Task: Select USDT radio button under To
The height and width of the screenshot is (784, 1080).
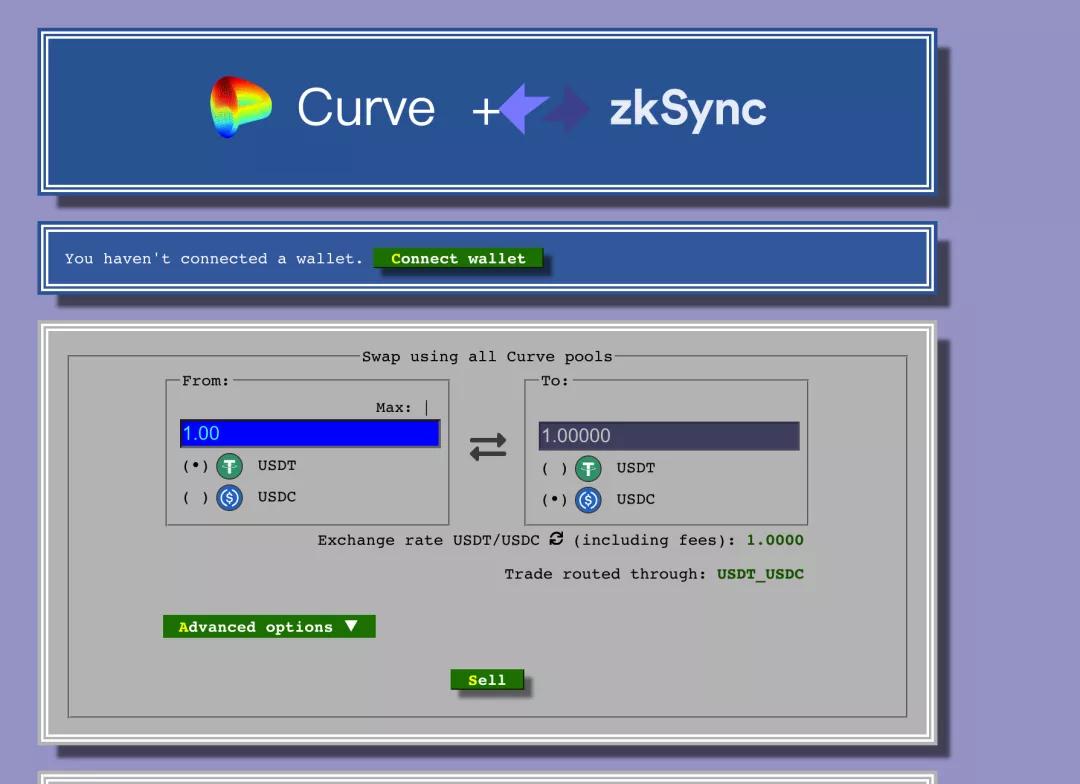Action: [x=553, y=468]
